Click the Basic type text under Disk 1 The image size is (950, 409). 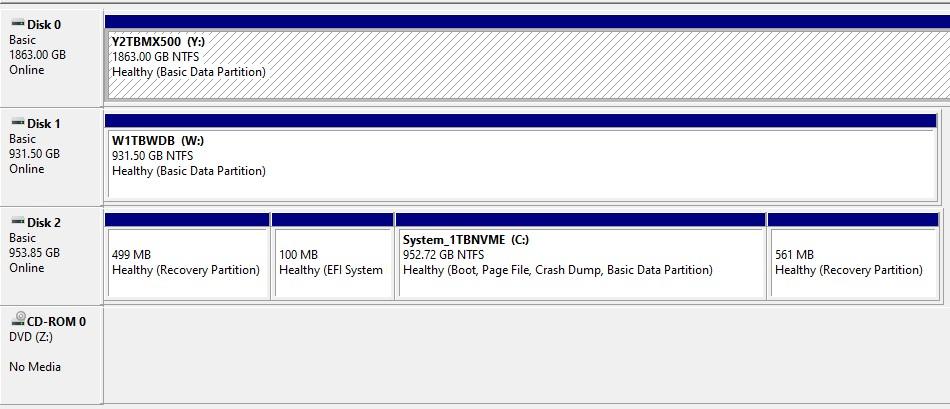tap(22, 139)
